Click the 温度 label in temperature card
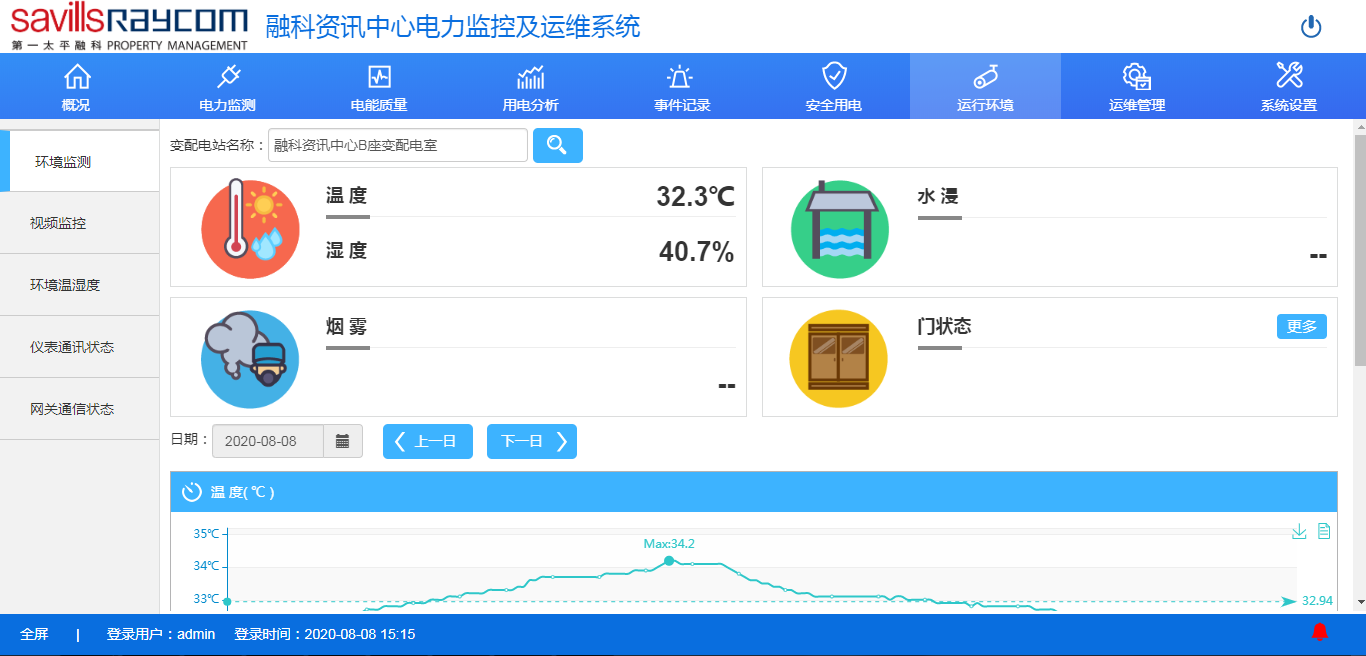 pyautogui.click(x=347, y=196)
